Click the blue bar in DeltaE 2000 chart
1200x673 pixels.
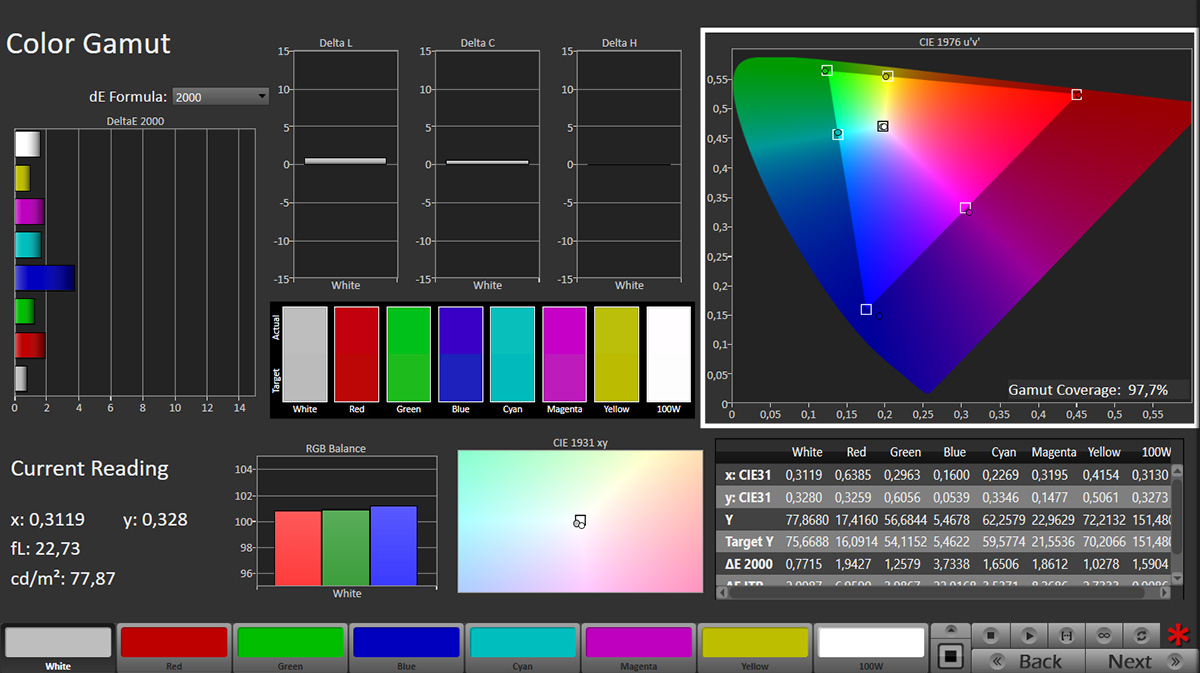point(45,278)
